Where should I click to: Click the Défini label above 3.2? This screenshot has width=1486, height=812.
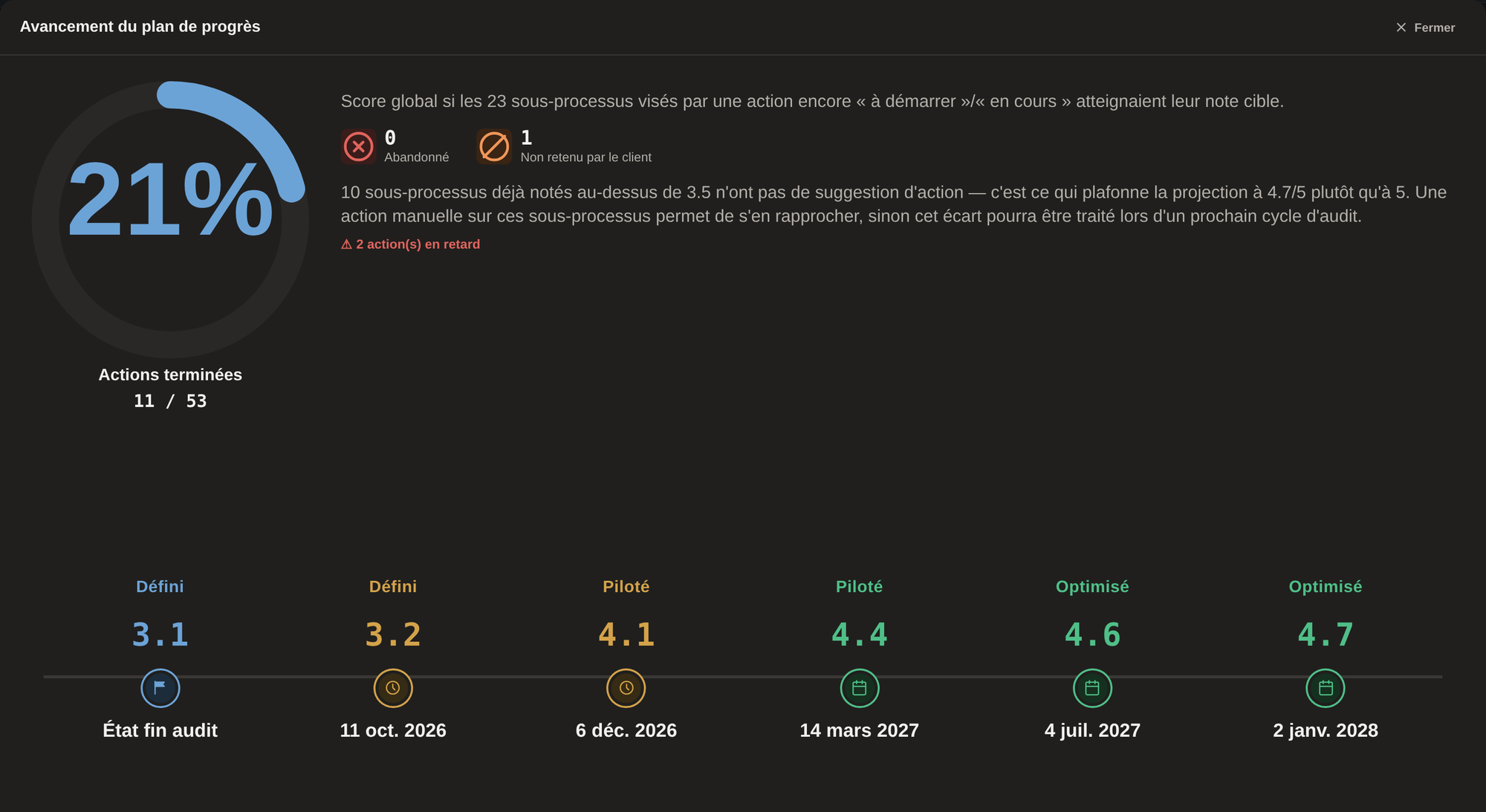click(393, 587)
